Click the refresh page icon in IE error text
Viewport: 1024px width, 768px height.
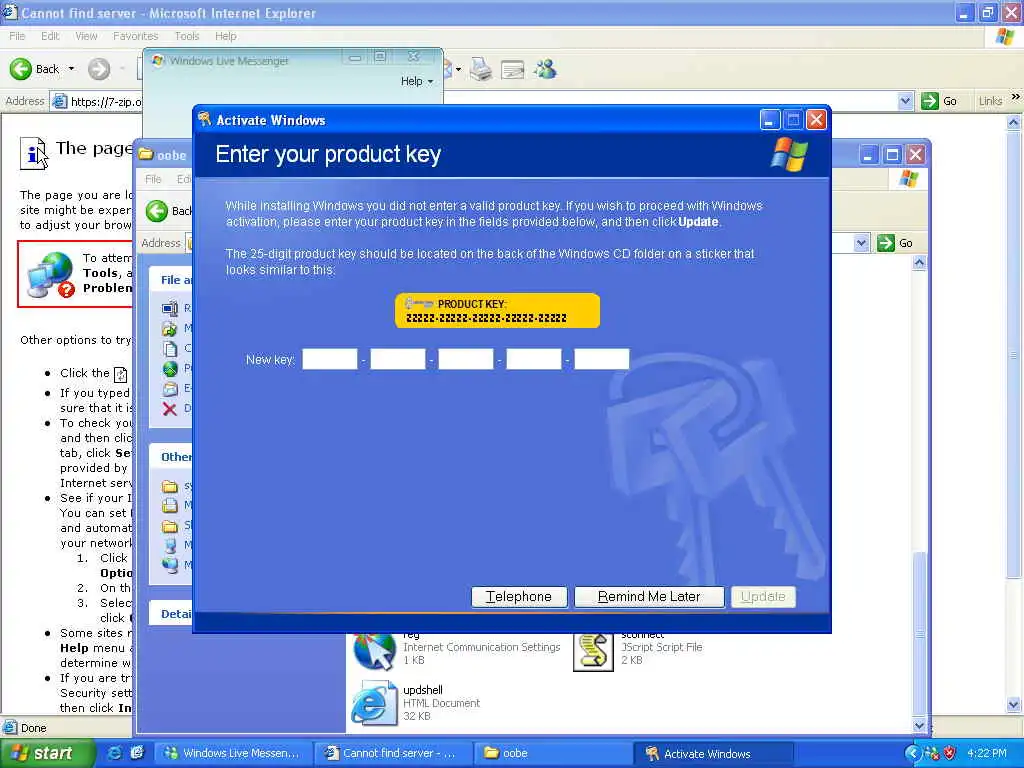(121, 374)
